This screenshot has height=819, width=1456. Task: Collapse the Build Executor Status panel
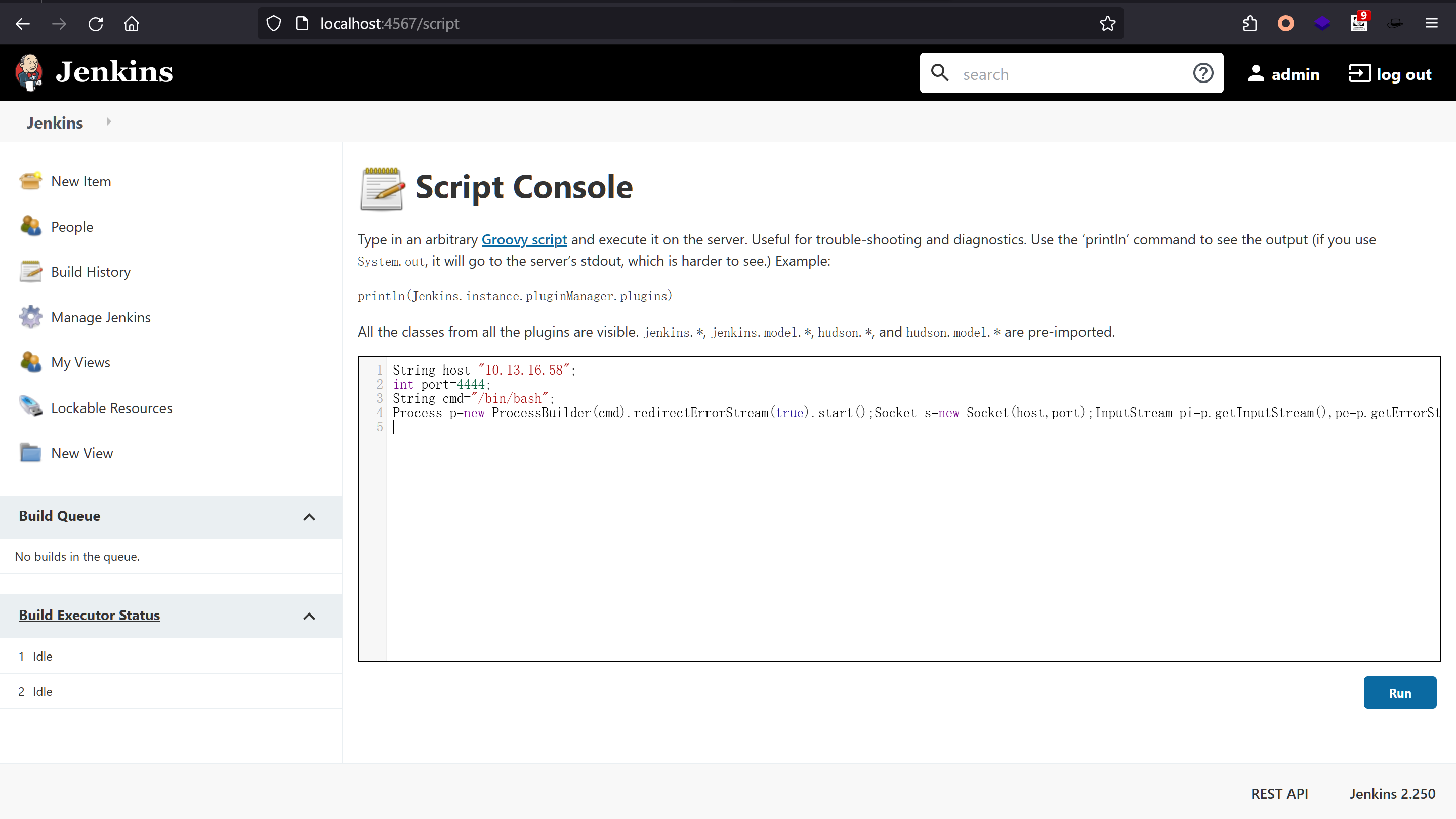tap(309, 616)
